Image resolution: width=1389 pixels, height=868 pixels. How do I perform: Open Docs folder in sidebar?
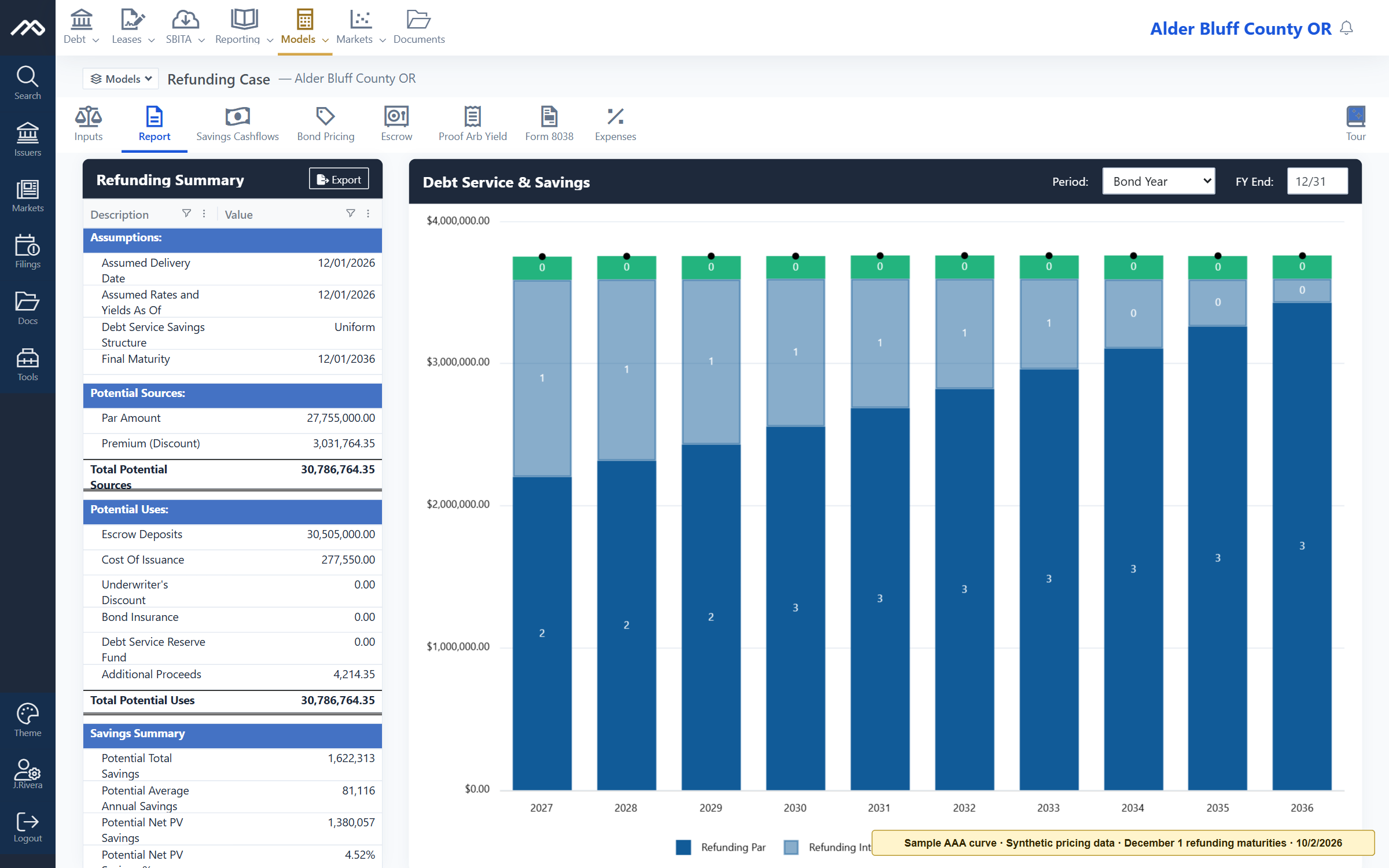(x=27, y=308)
